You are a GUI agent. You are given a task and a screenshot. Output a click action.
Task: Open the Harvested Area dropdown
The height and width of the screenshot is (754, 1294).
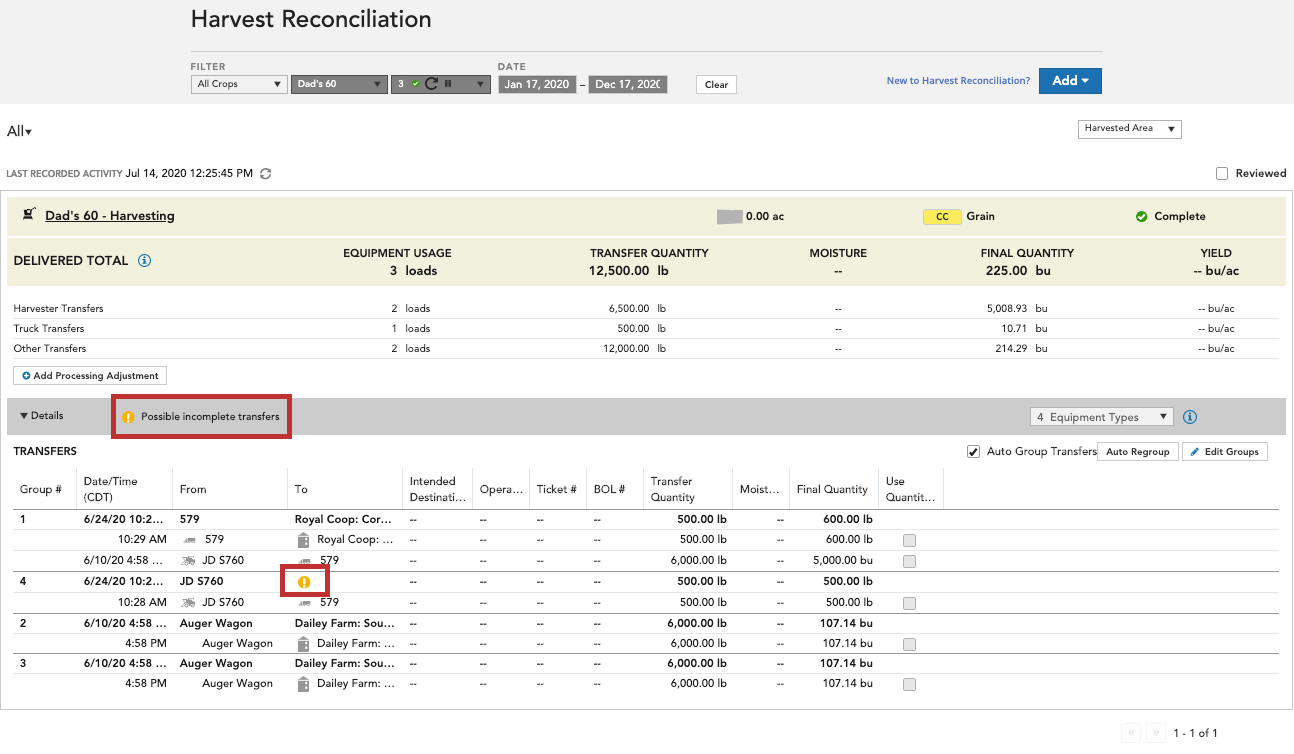1130,128
